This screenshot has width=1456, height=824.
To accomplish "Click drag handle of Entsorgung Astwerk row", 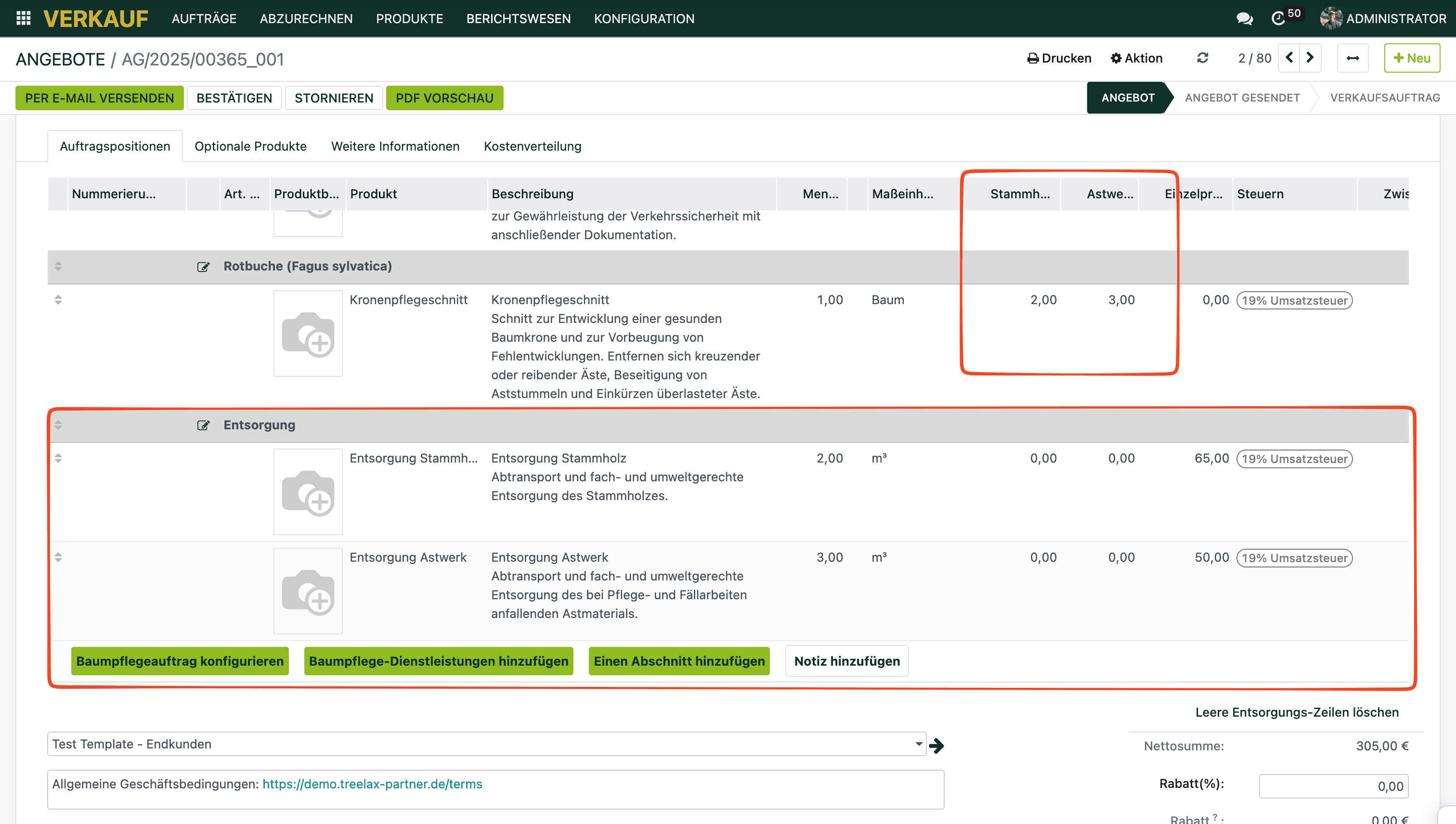I will click(x=58, y=557).
